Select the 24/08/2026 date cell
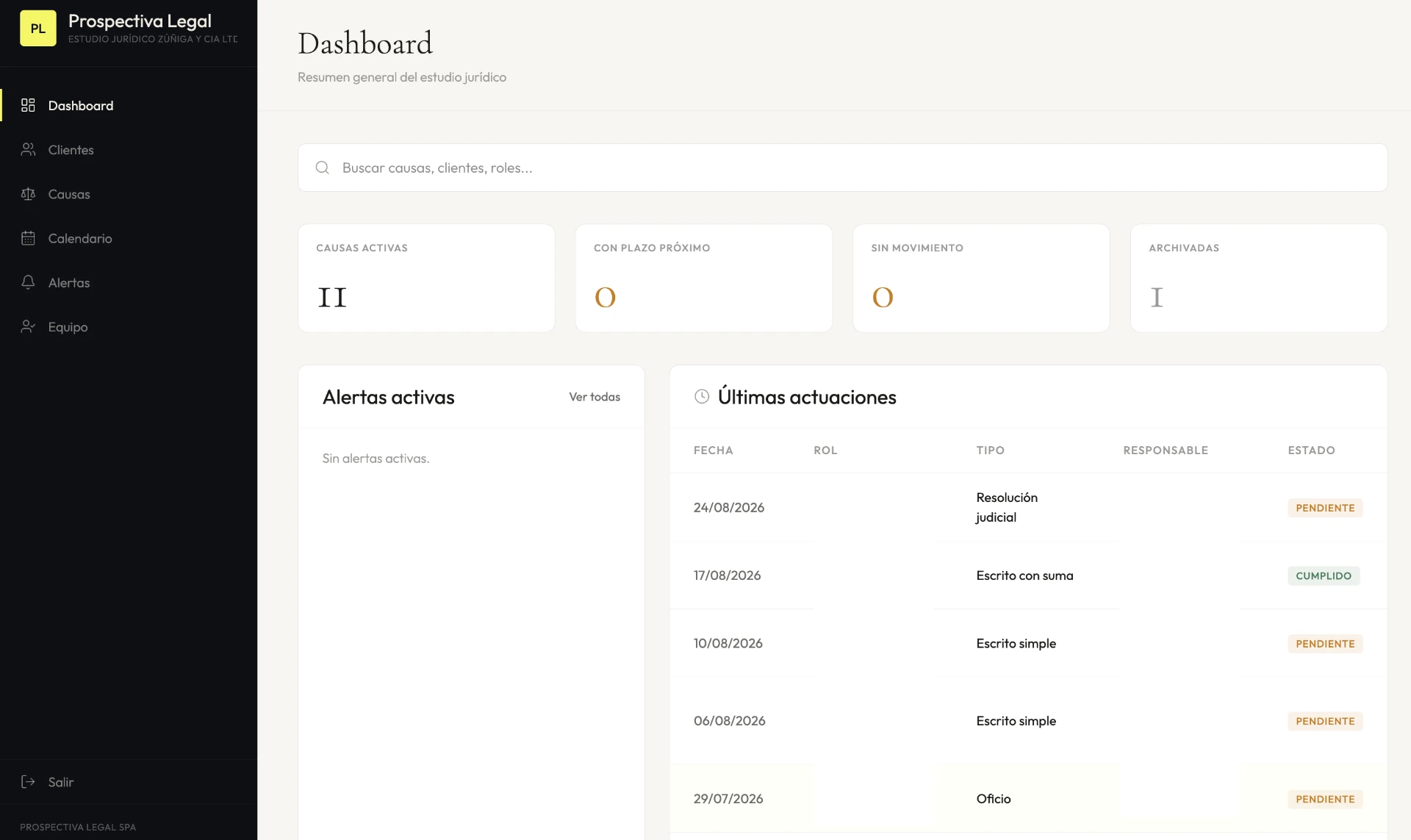 [729, 508]
